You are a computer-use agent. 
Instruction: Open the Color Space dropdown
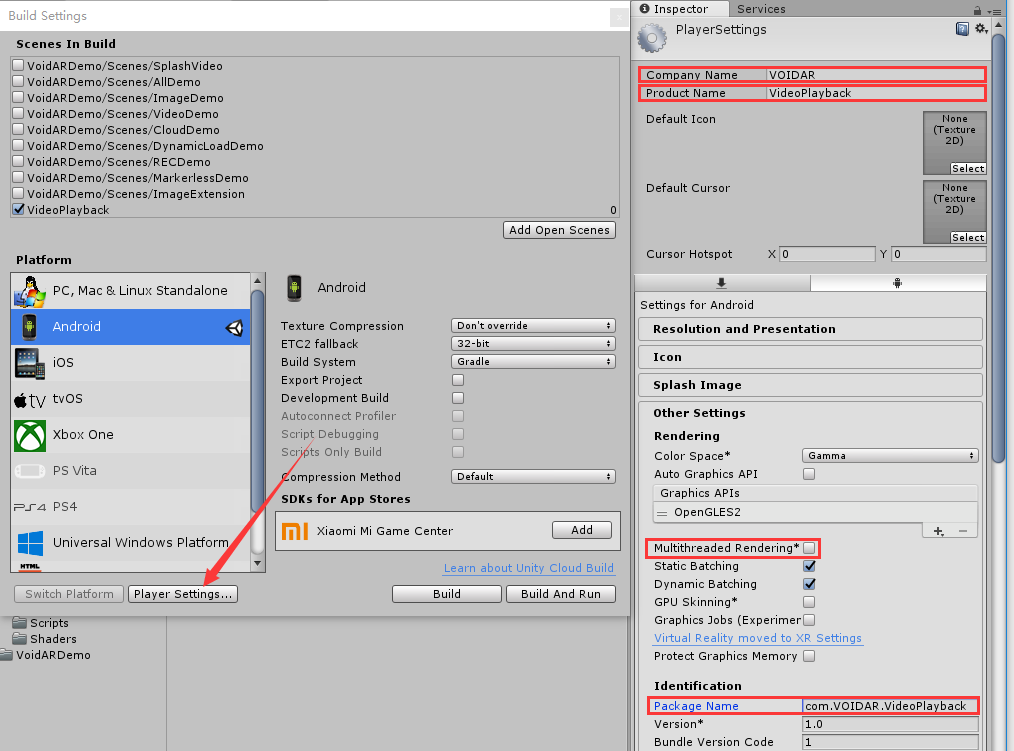pos(890,456)
